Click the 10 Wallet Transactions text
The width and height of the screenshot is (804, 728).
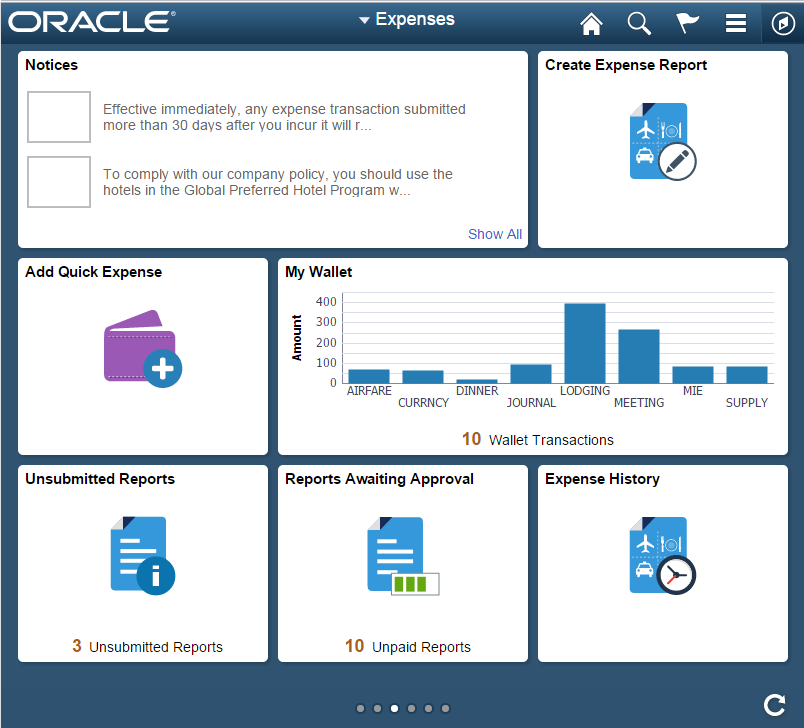pyautogui.click(x=537, y=439)
